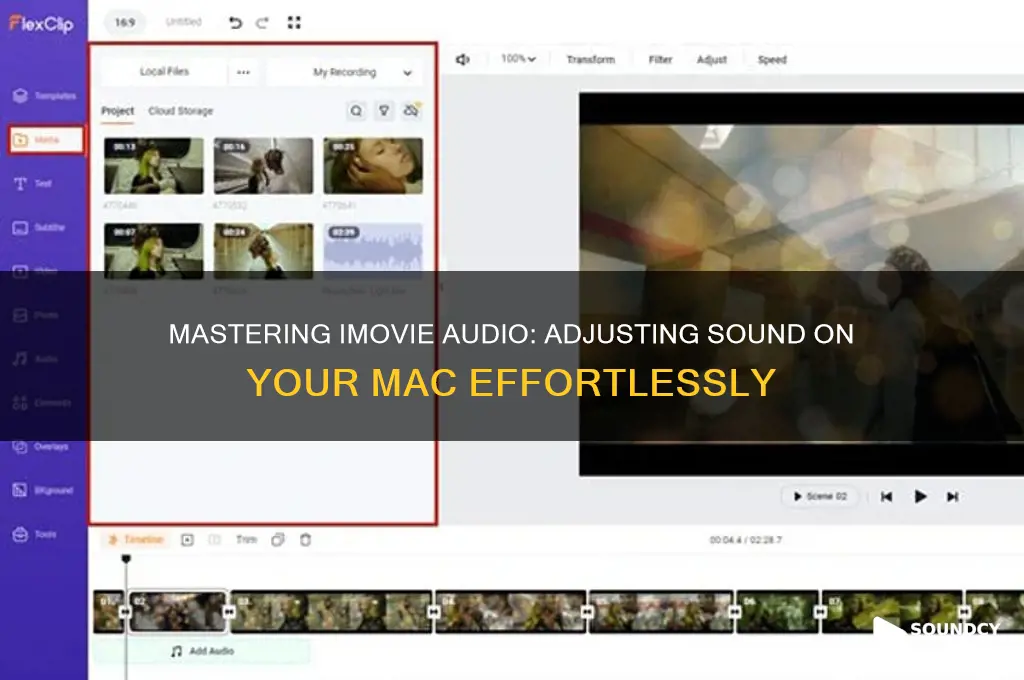The image size is (1024, 680).
Task: Undo the last action
Action: coord(235,23)
